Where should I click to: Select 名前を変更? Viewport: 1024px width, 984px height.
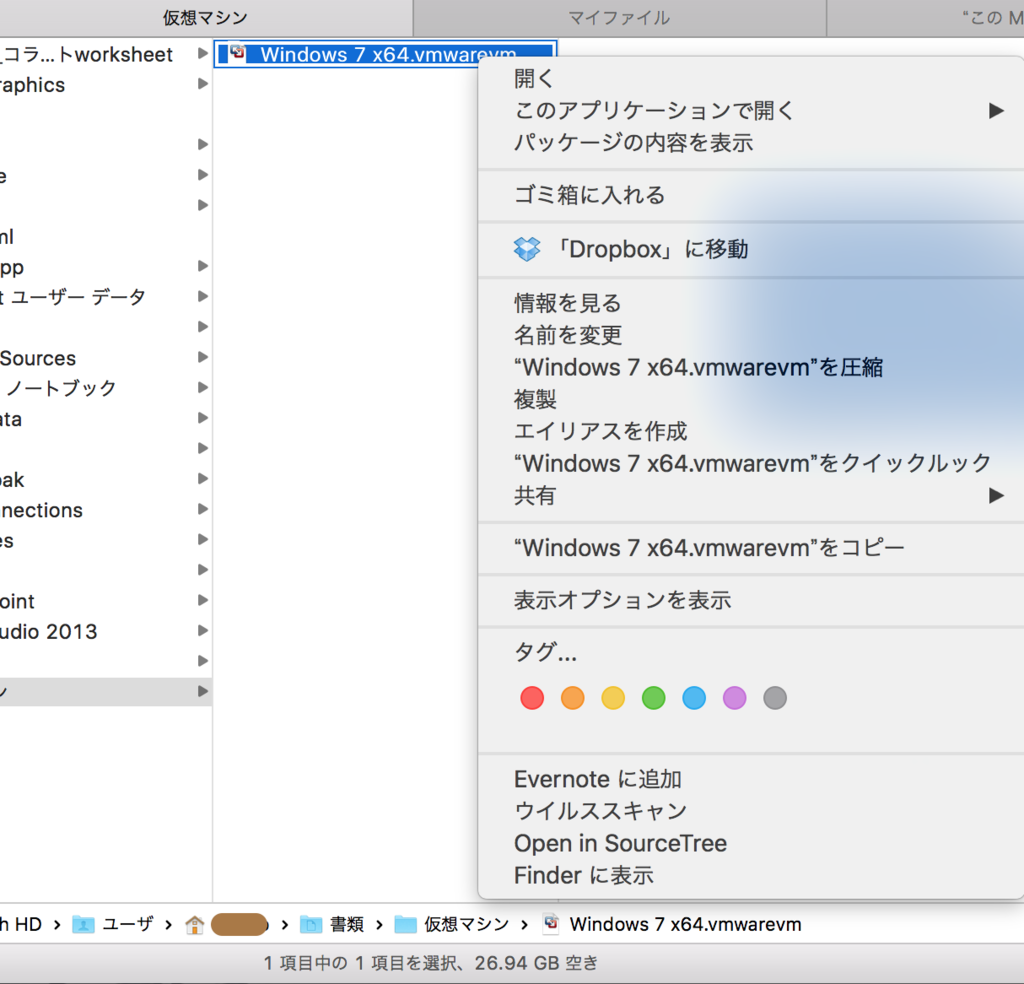(751, 335)
